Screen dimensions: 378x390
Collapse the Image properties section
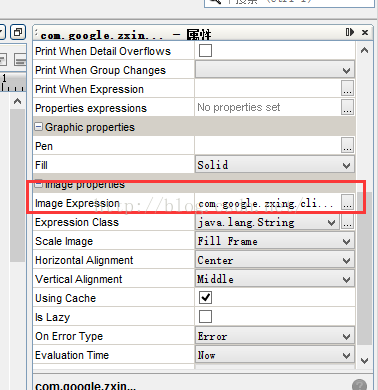(39, 184)
